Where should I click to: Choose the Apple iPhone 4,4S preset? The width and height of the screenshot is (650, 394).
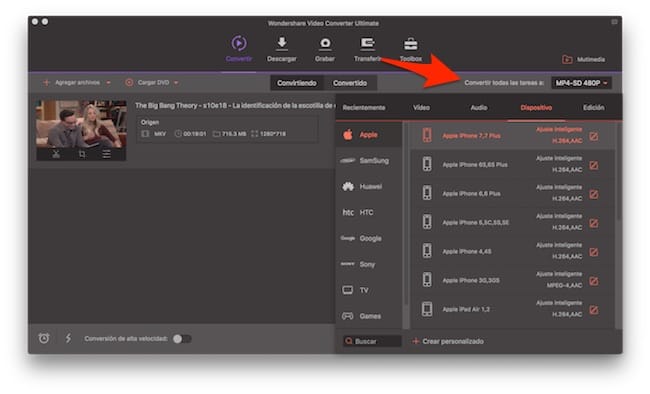tap(512, 251)
